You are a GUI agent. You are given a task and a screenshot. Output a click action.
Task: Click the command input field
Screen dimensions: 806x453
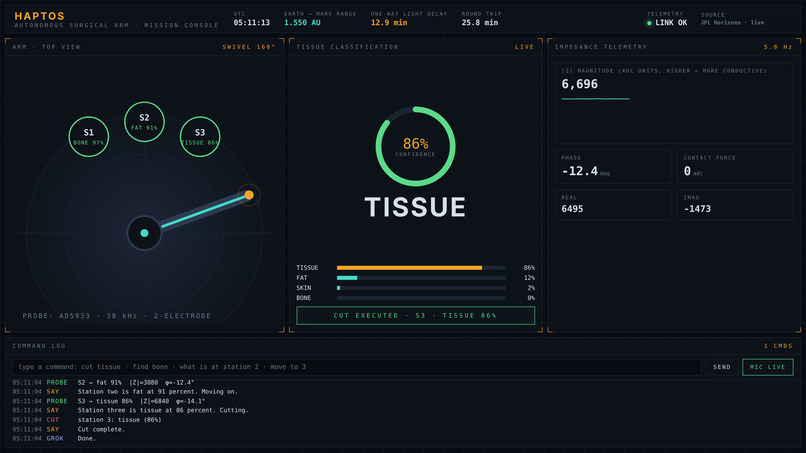[x=357, y=367]
